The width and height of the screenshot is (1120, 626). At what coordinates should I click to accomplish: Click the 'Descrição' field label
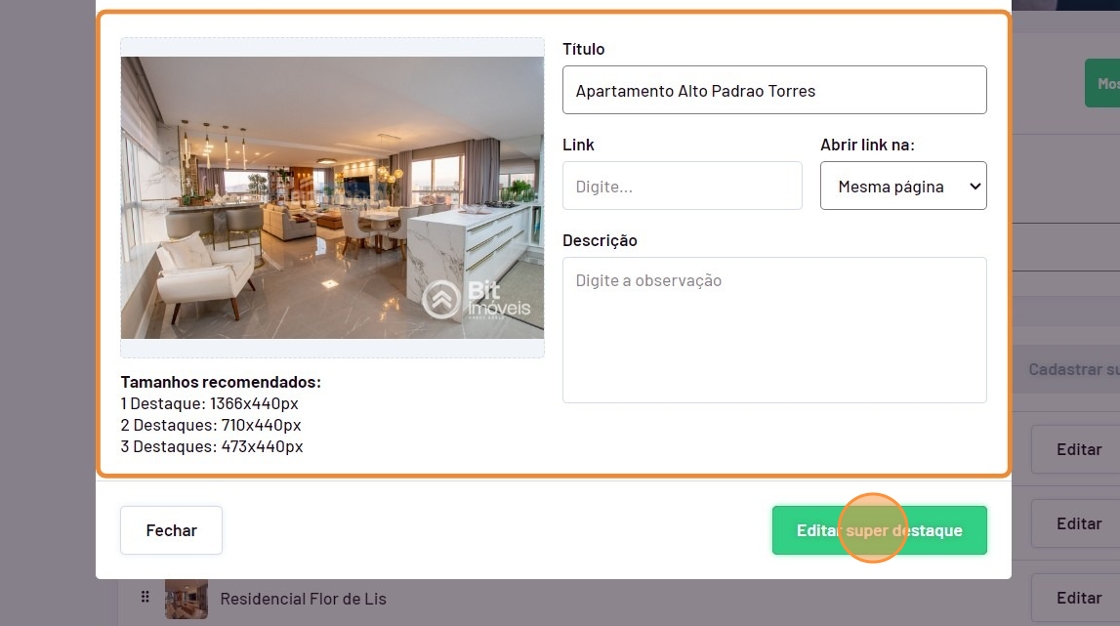coord(600,241)
